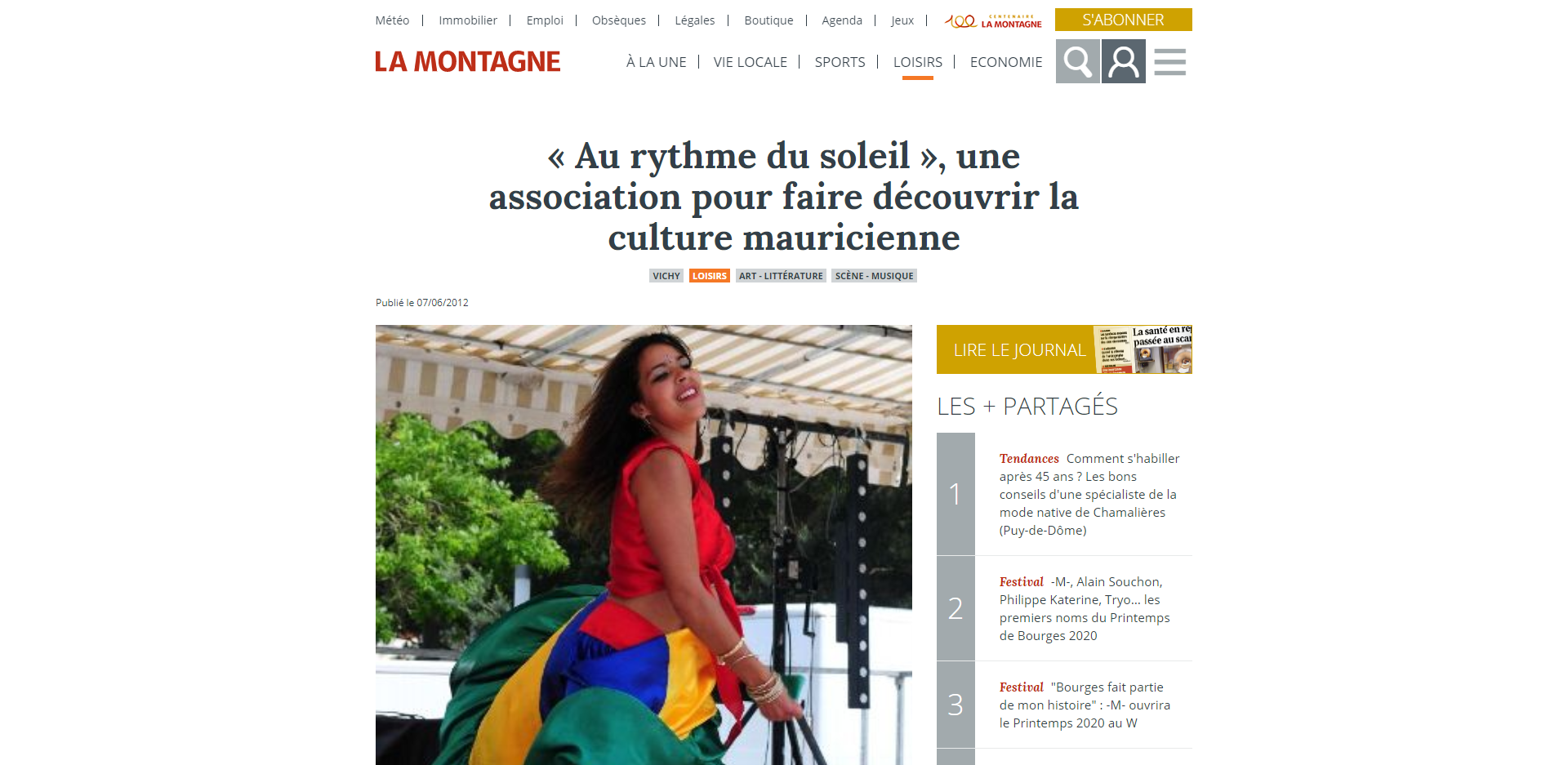Open the search magnifier icon

(x=1077, y=61)
